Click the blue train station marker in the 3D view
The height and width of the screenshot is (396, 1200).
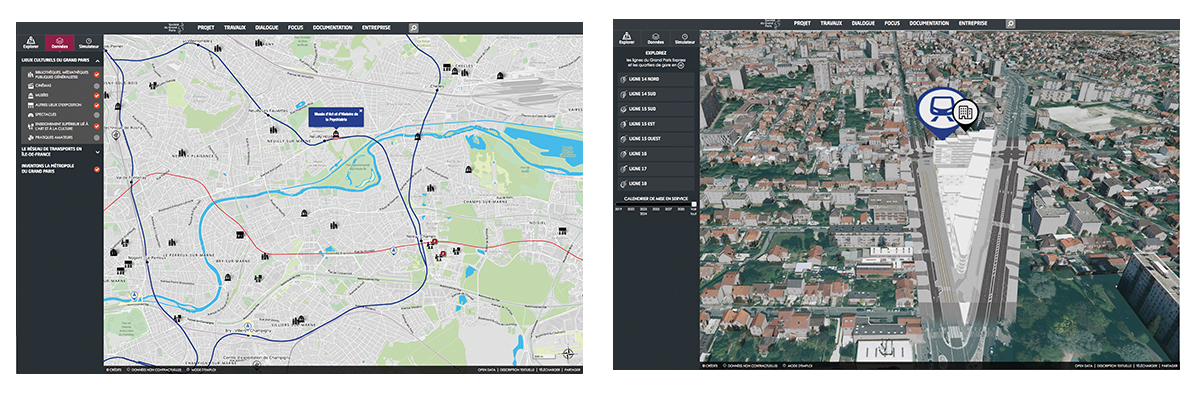pyautogui.click(x=939, y=110)
